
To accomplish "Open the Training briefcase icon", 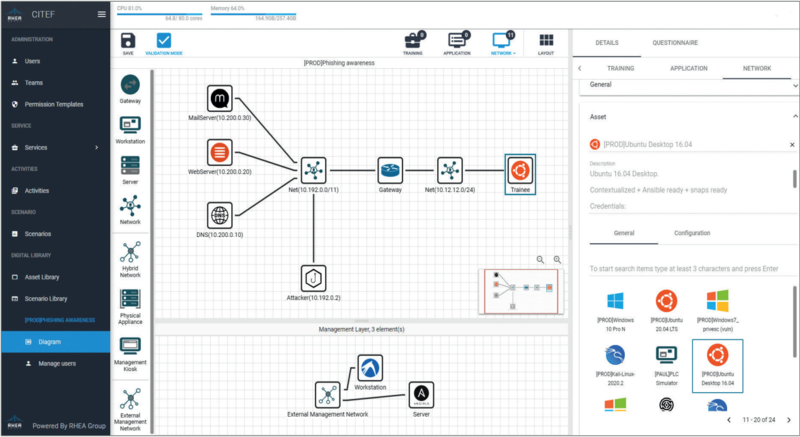I will coord(412,42).
